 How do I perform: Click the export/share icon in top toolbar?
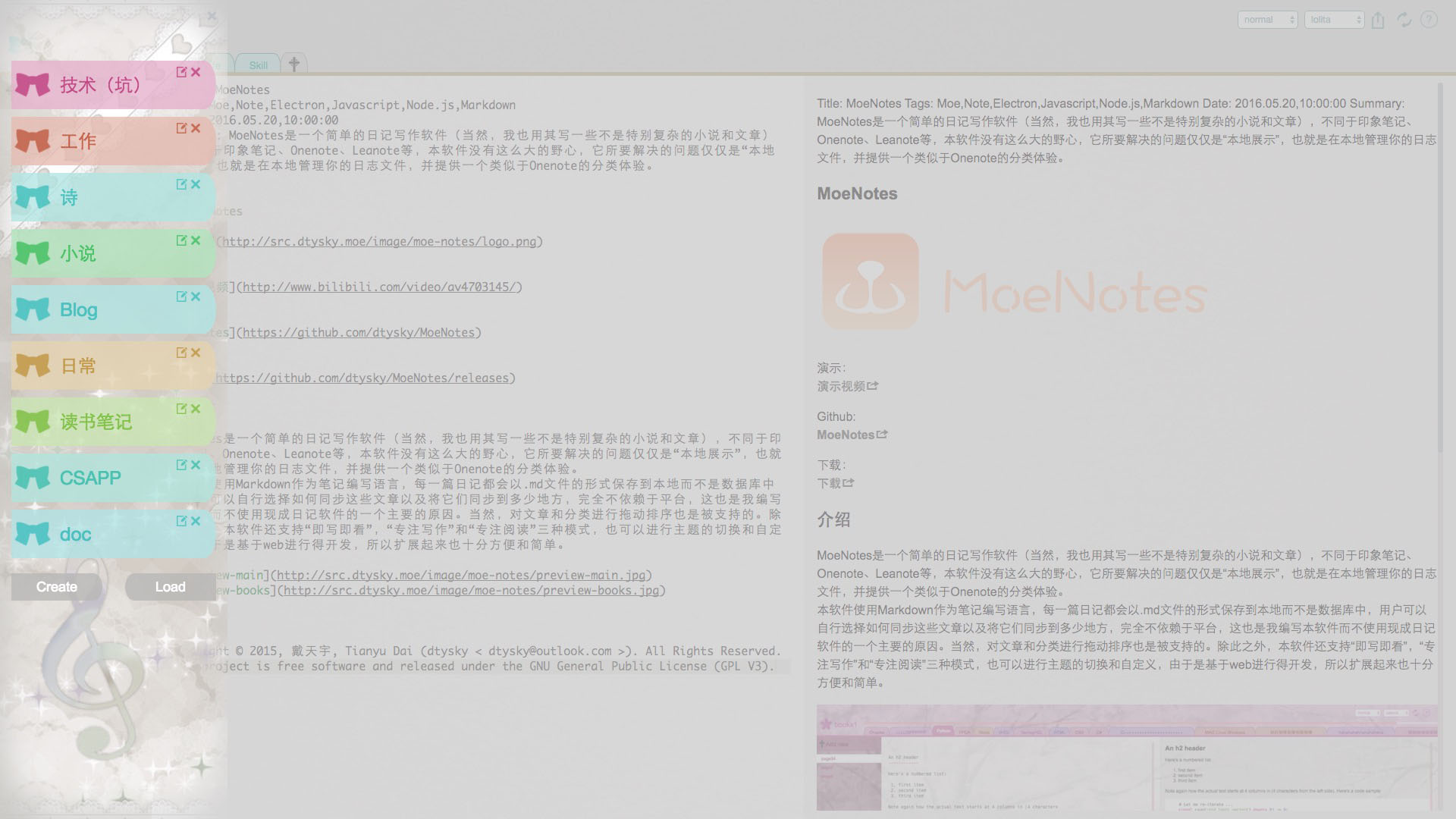coord(1378,20)
